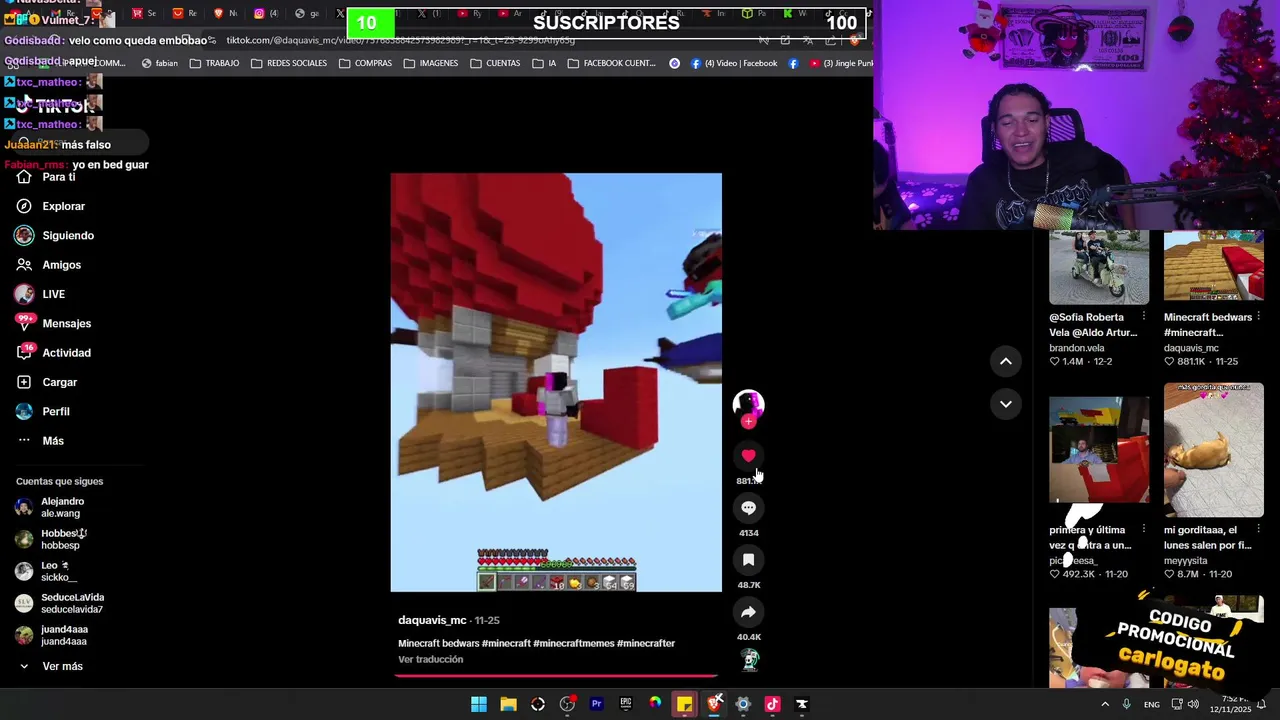1280x720 pixels.
Task: Open TikTok app in taskbar
Action: (x=772, y=704)
